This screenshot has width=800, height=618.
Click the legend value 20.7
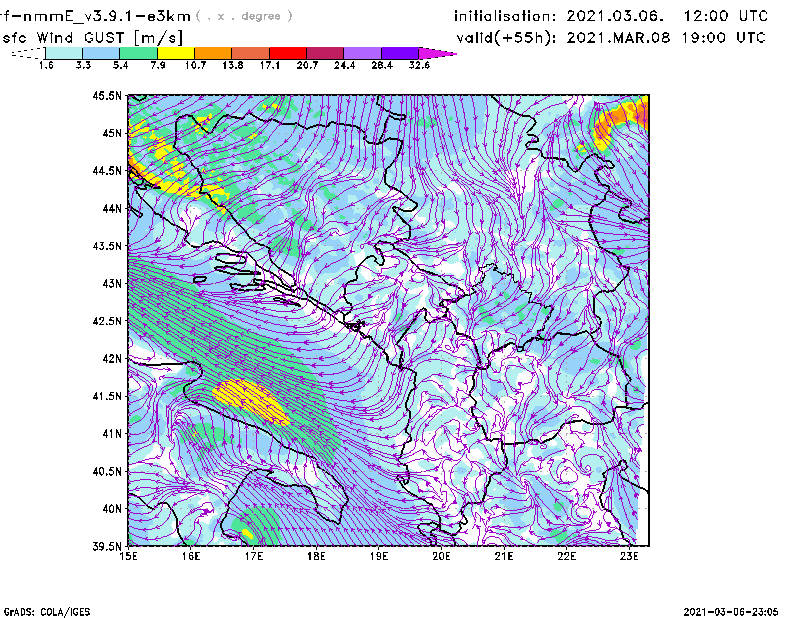pyautogui.click(x=307, y=65)
